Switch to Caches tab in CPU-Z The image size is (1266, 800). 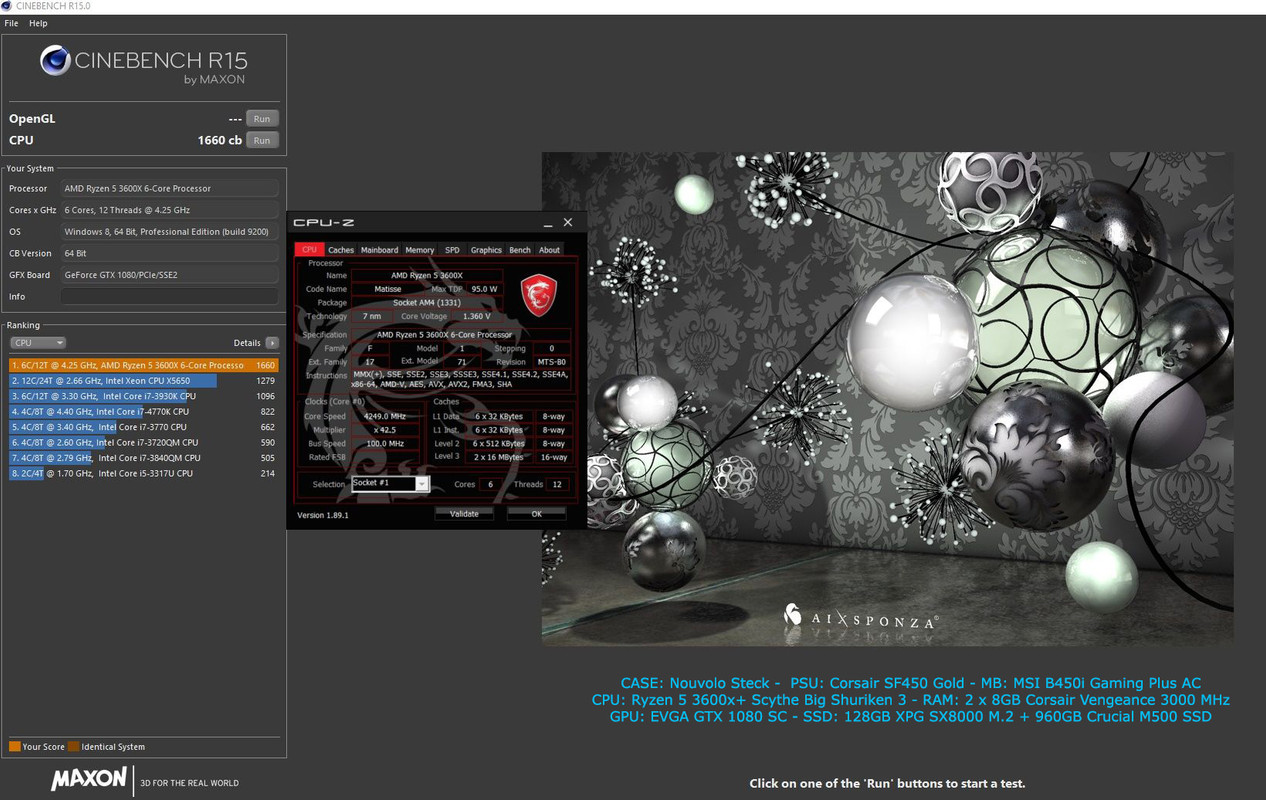[341, 250]
